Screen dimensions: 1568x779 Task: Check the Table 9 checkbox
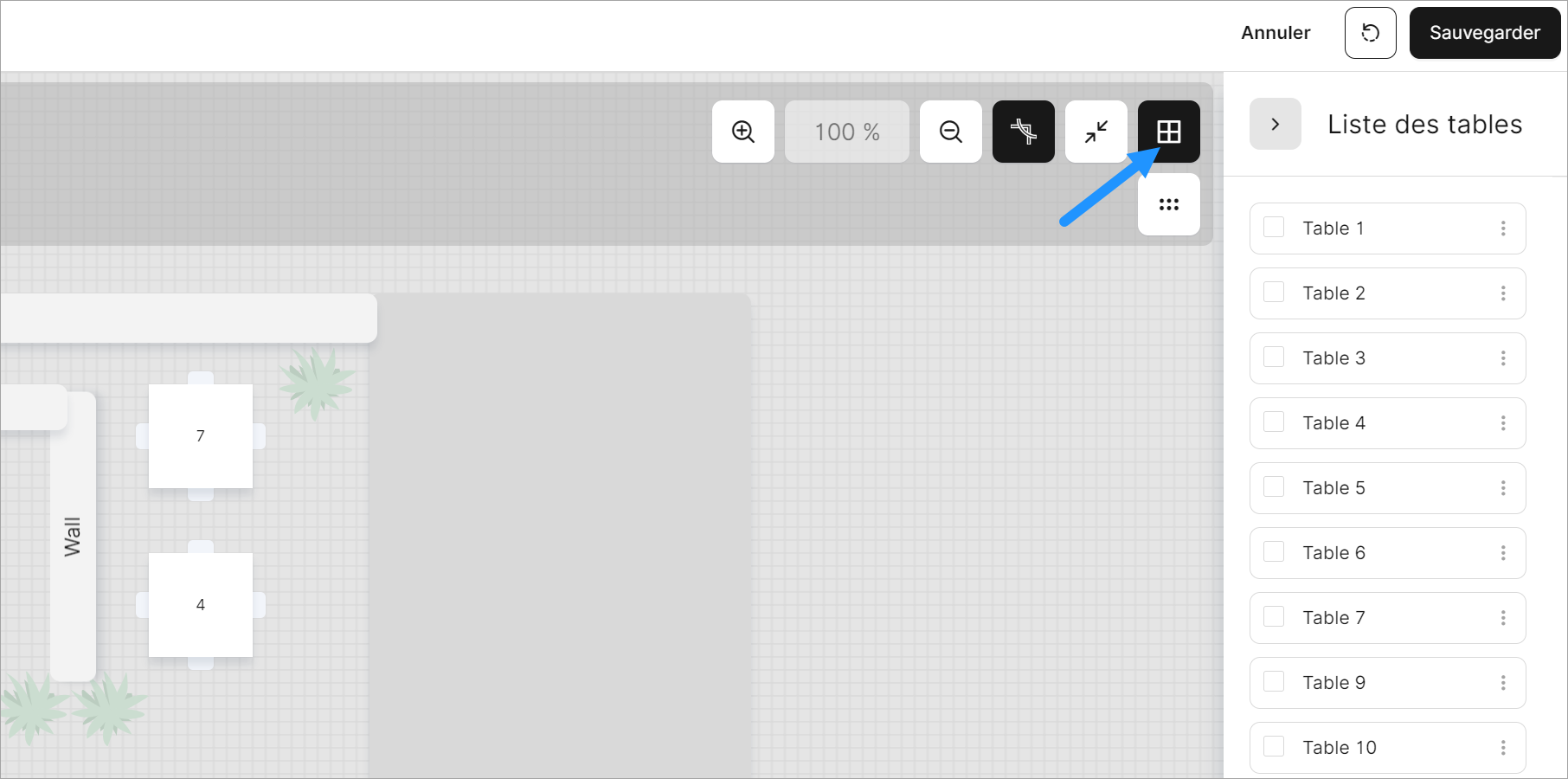tap(1274, 682)
